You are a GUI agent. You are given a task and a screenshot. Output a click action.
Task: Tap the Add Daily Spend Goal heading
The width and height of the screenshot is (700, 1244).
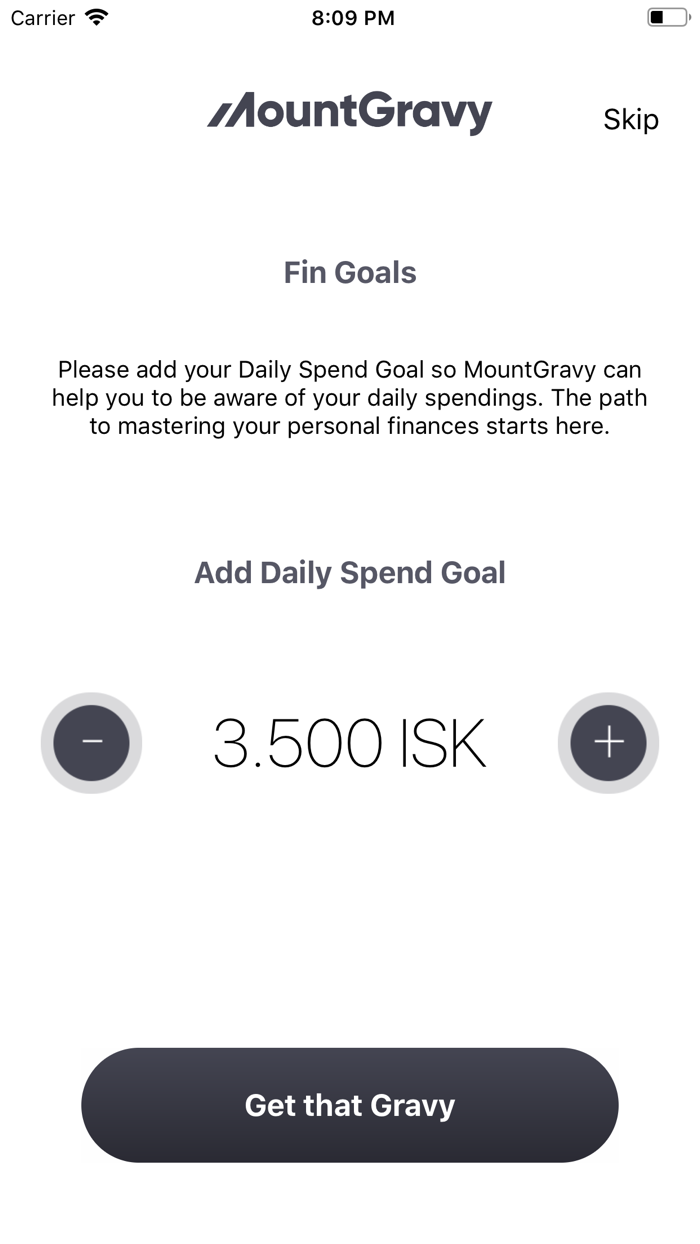pyautogui.click(x=350, y=573)
